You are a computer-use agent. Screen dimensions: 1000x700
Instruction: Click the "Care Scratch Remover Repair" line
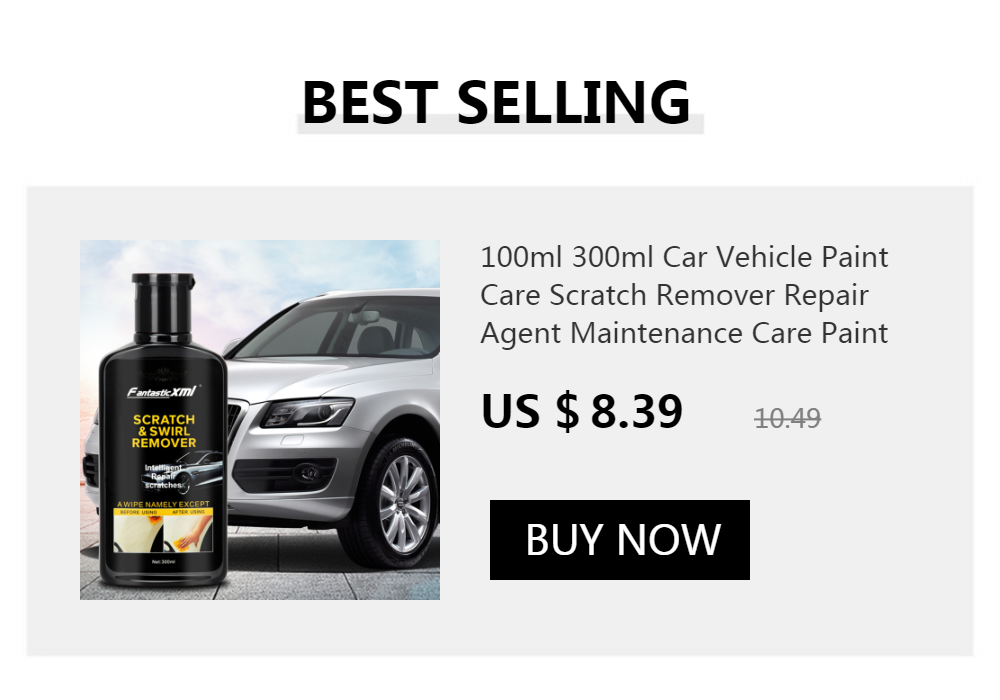[x=674, y=295]
